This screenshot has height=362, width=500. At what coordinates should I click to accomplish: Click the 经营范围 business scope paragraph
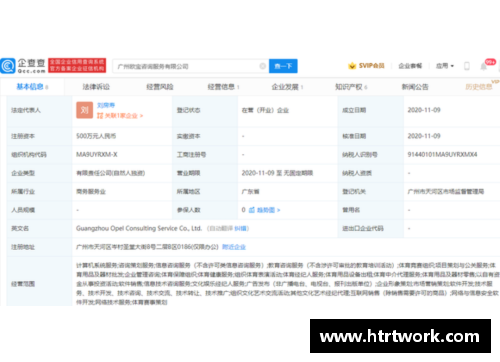(288, 284)
